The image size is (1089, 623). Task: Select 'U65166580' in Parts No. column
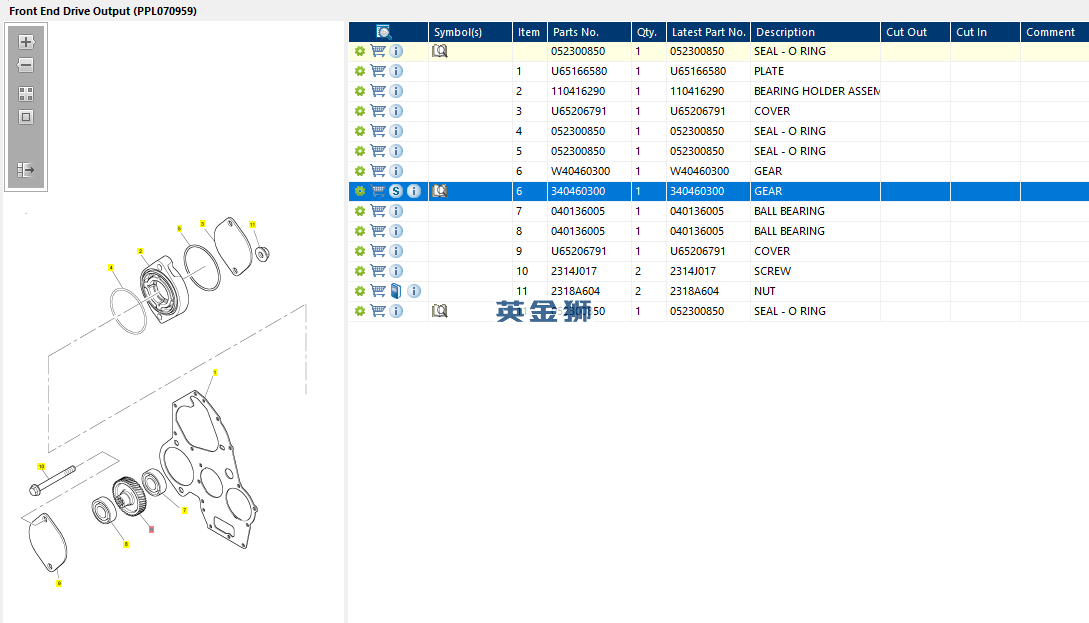579,71
